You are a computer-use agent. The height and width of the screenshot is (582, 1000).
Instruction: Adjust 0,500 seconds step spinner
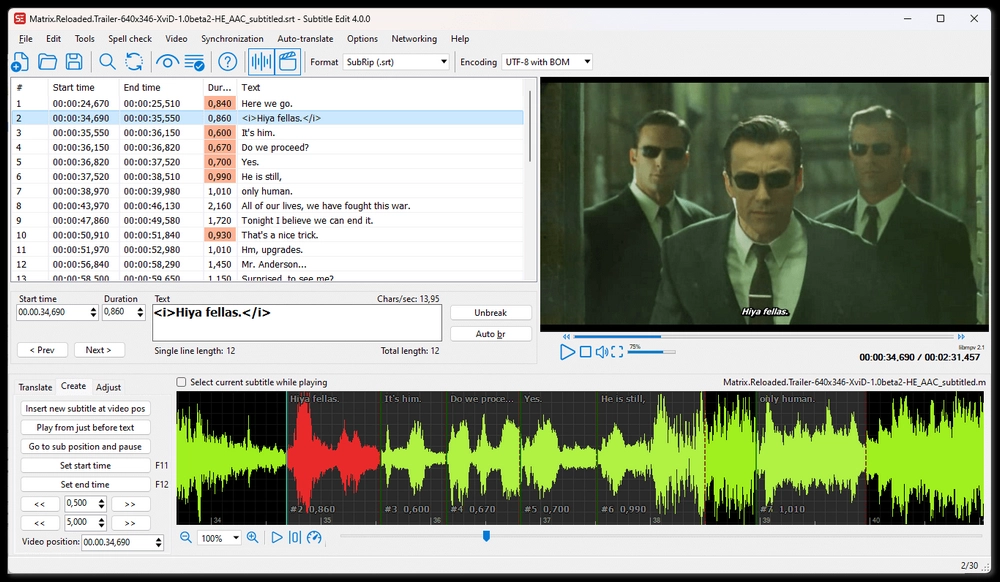[101, 504]
